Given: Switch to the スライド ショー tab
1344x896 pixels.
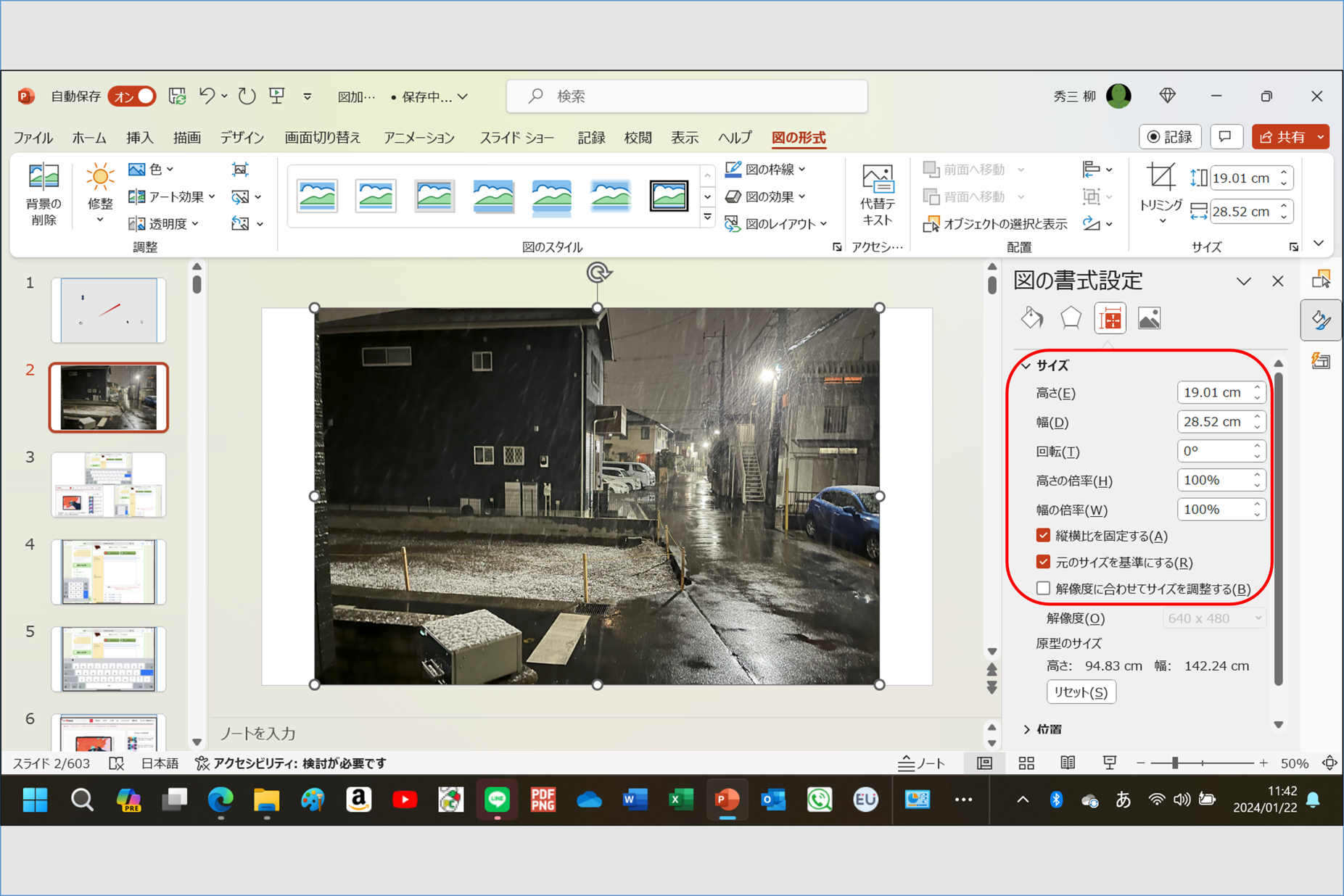Looking at the screenshot, I should coord(516,138).
